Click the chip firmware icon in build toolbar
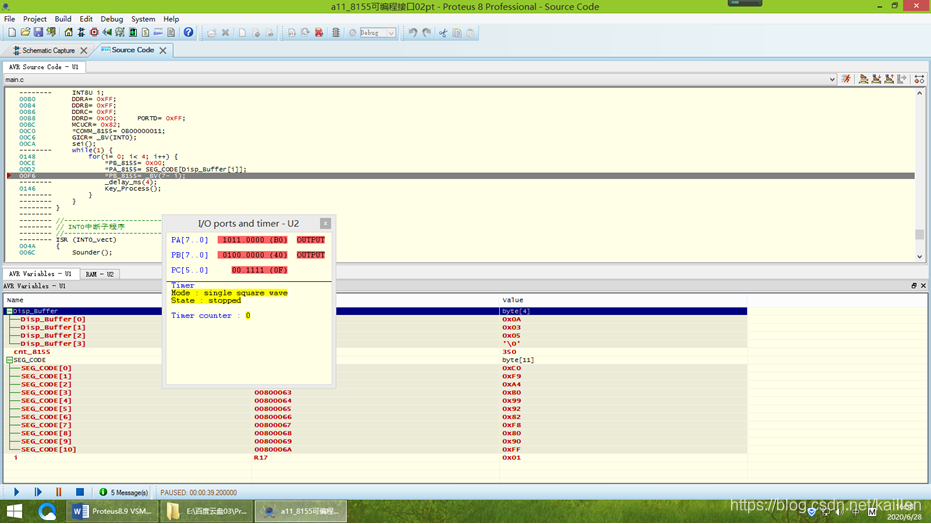This screenshot has height=524, width=931. (x=335, y=33)
